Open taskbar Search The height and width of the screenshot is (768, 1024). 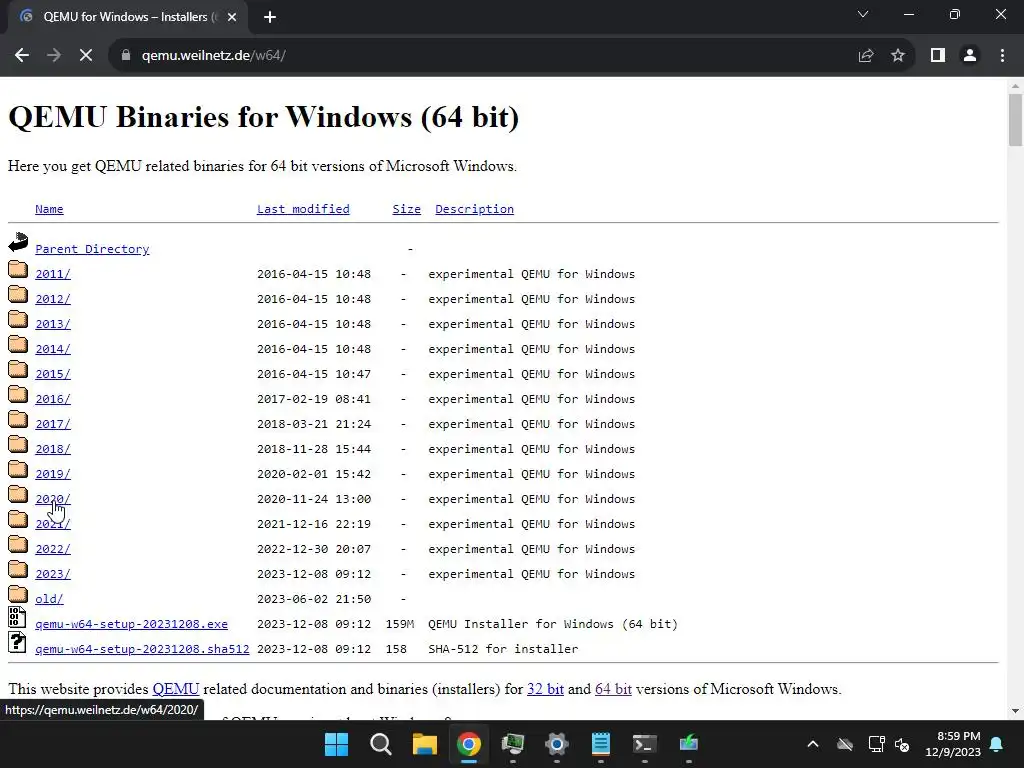[x=381, y=744]
